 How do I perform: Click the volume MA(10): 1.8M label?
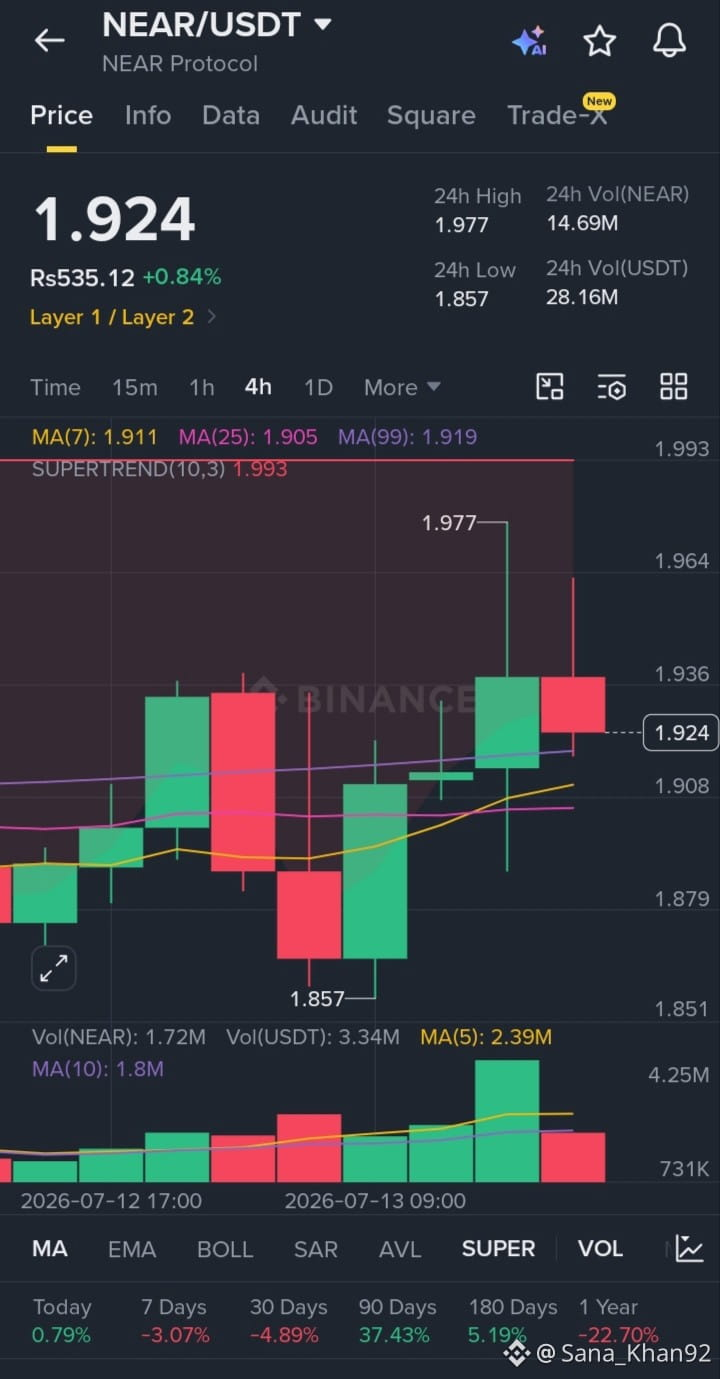98,1069
